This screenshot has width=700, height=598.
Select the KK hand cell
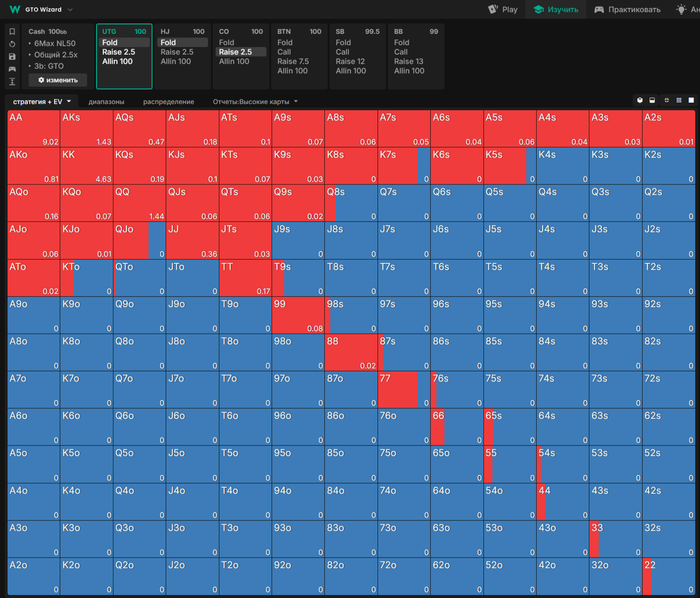point(87,166)
